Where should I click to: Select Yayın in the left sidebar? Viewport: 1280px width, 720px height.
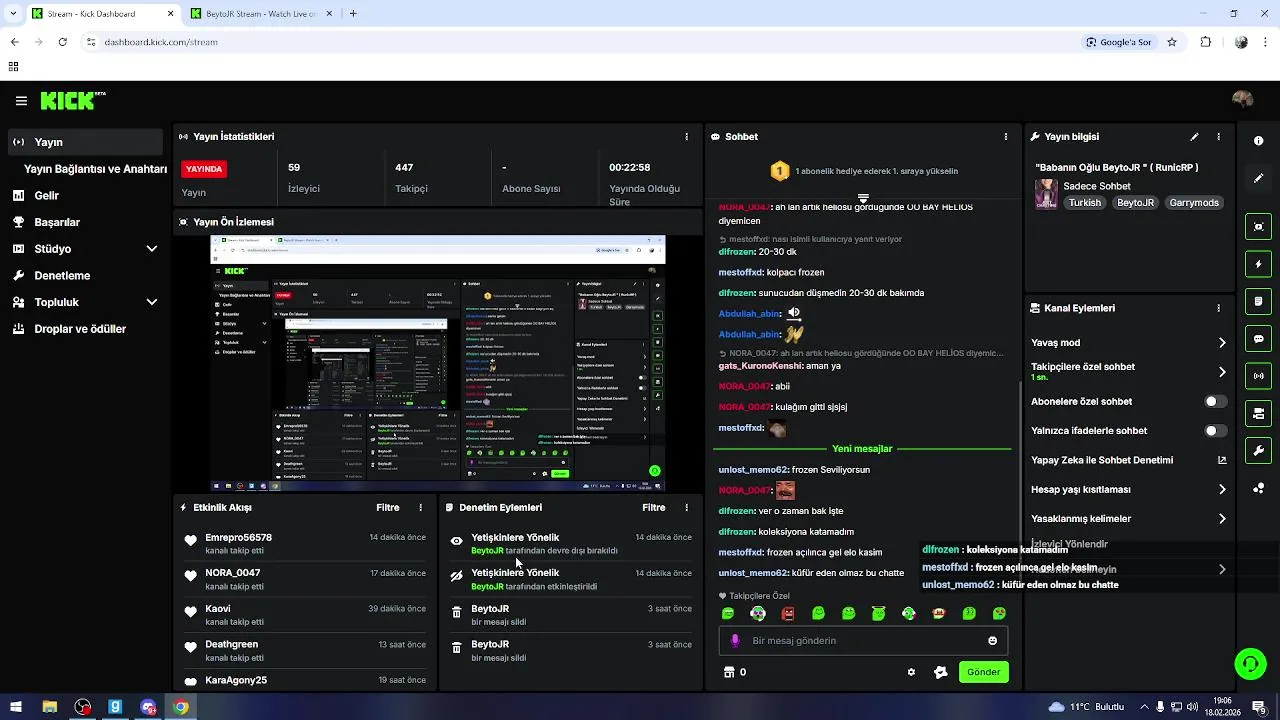(84, 142)
